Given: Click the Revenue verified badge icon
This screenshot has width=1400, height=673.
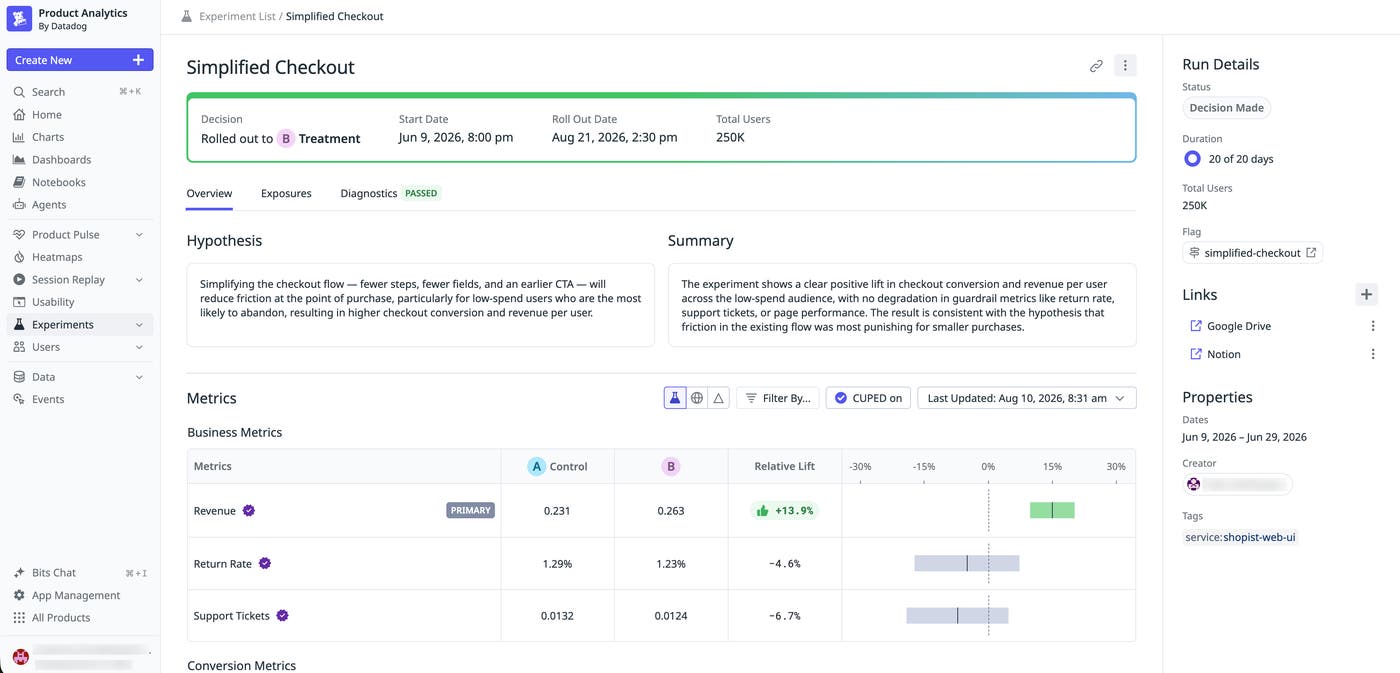Looking at the screenshot, I should pos(249,510).
